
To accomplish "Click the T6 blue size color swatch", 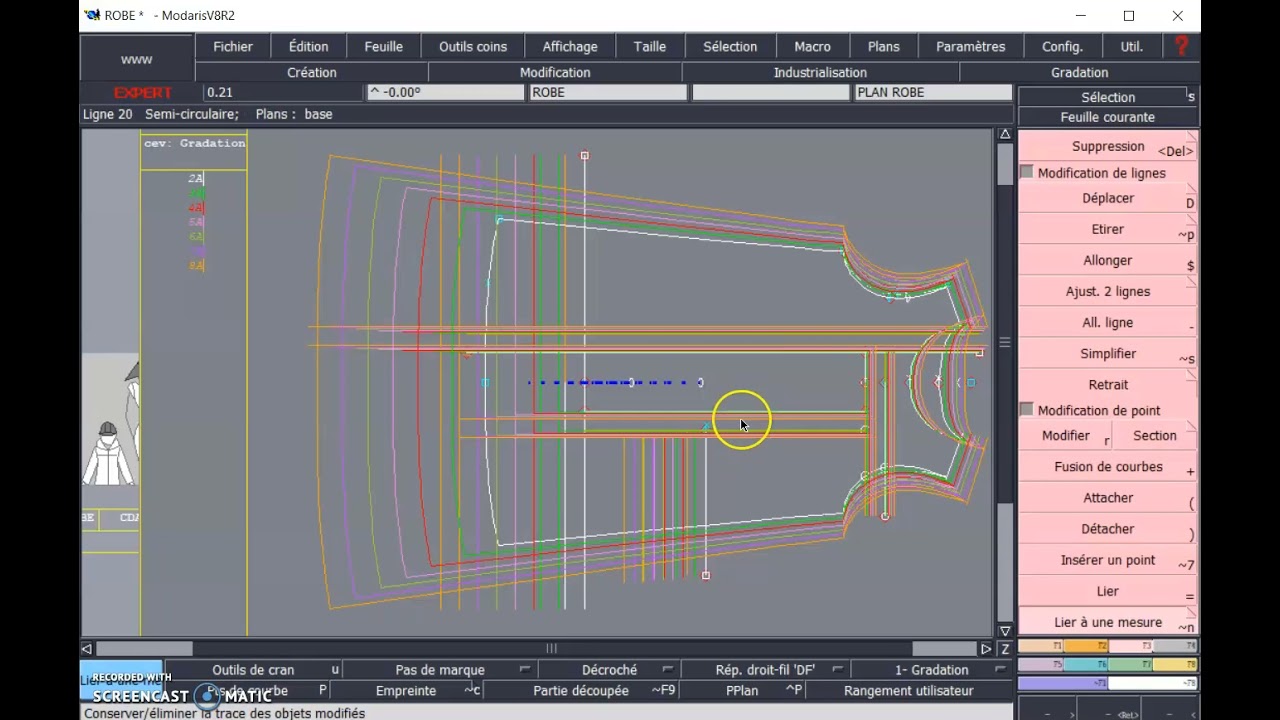I will point(1086,664).
